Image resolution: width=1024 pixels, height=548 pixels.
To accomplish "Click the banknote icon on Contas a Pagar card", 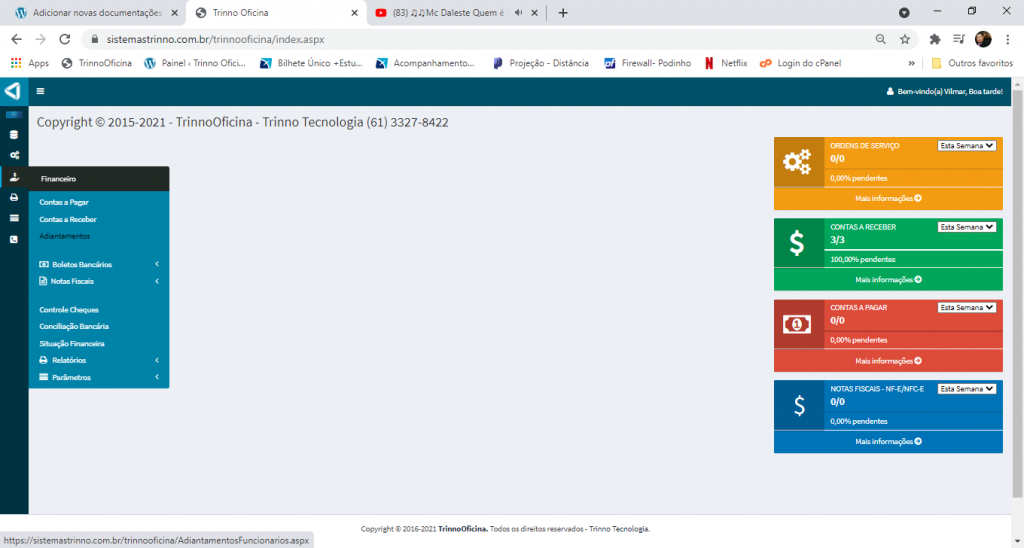I will click(797, 324).
